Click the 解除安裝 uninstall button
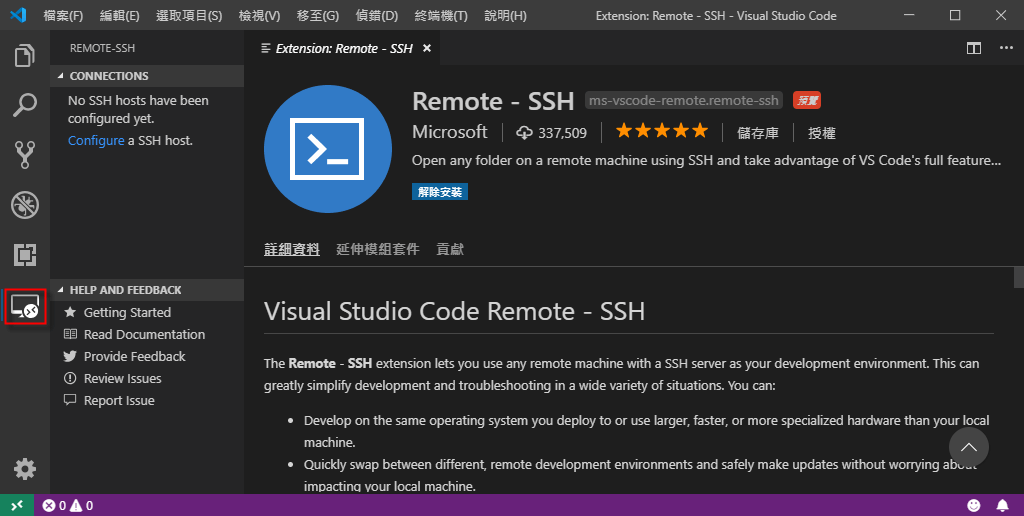 click(x=440, y=192)
